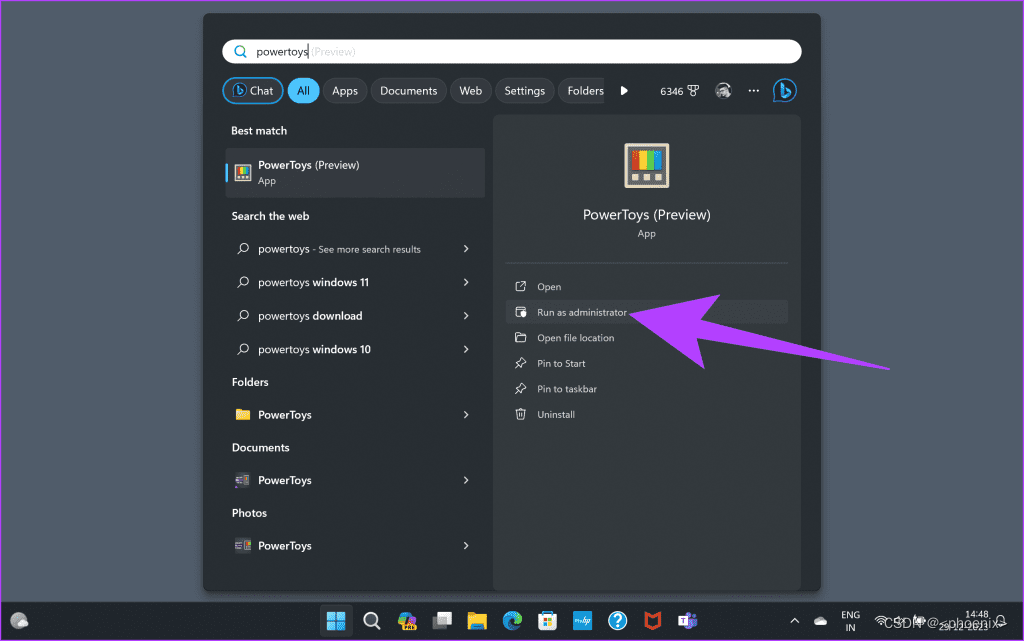Open Microsoft Teams from the taskbar
The height and width of the screenshot is (641, 1024).
687,621
